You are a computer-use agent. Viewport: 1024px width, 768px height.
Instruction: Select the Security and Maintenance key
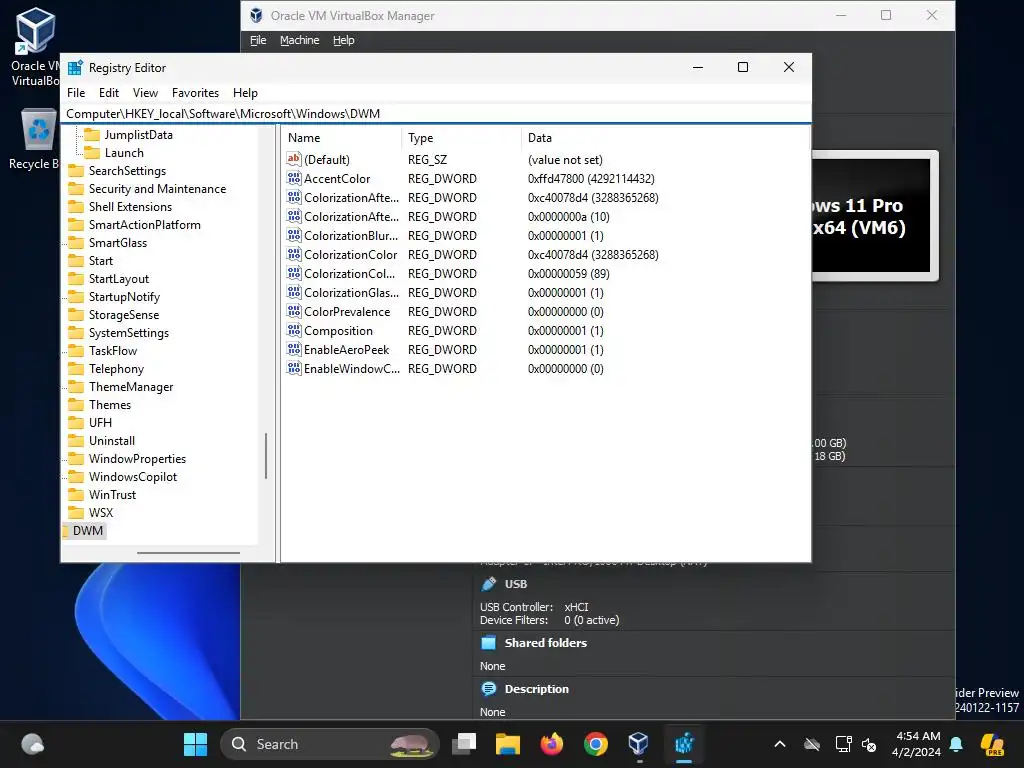157,189
